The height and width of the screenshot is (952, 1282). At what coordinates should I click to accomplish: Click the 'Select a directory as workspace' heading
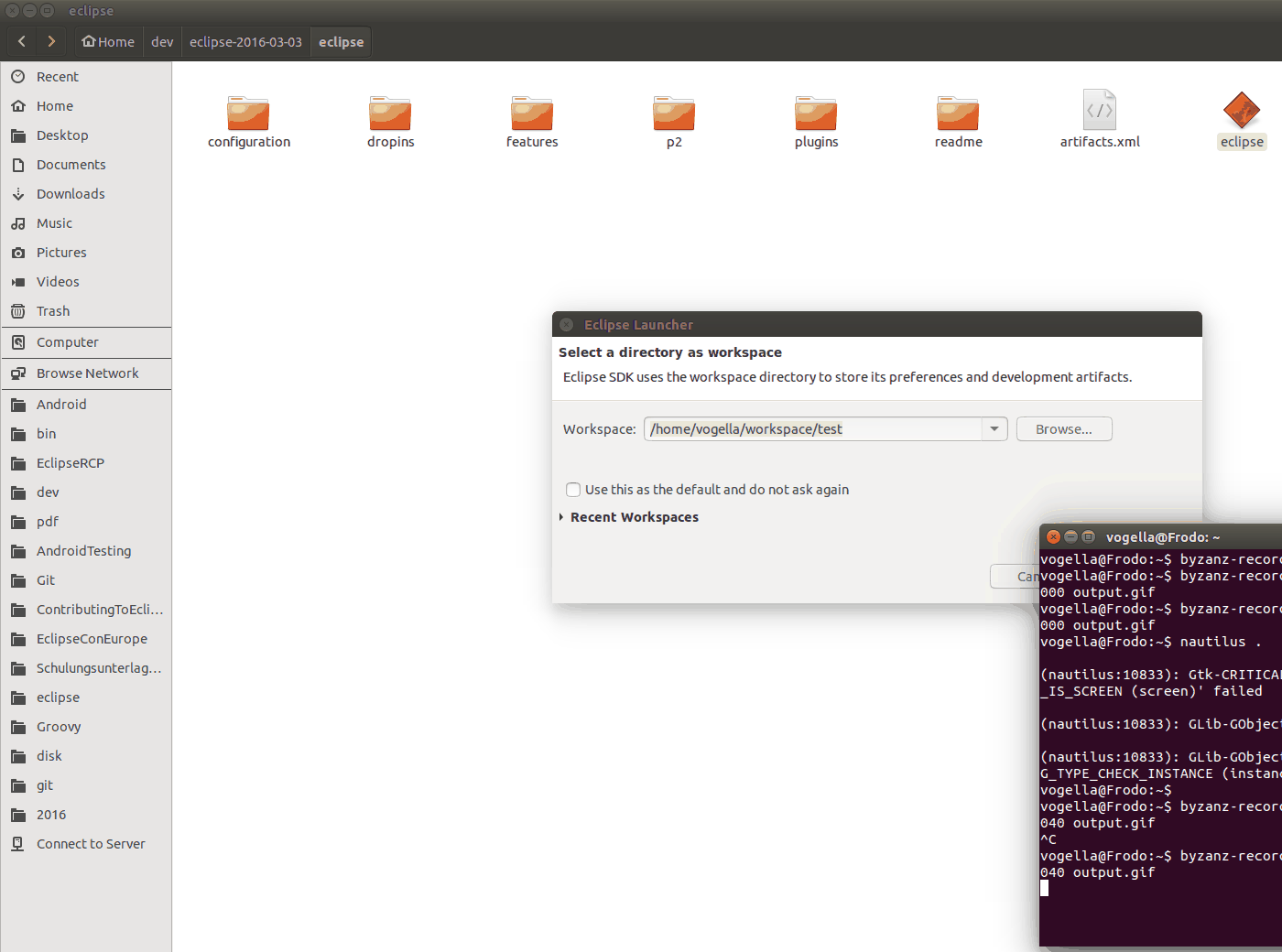pyautogui.click(x=670, y=352)
